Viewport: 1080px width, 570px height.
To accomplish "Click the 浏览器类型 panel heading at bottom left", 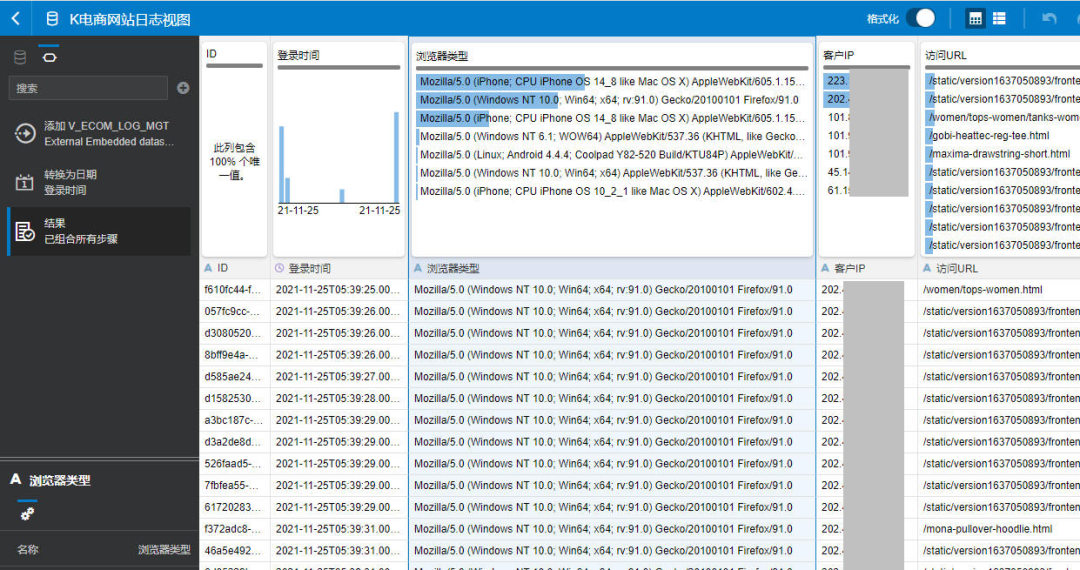I will (60, 481).
